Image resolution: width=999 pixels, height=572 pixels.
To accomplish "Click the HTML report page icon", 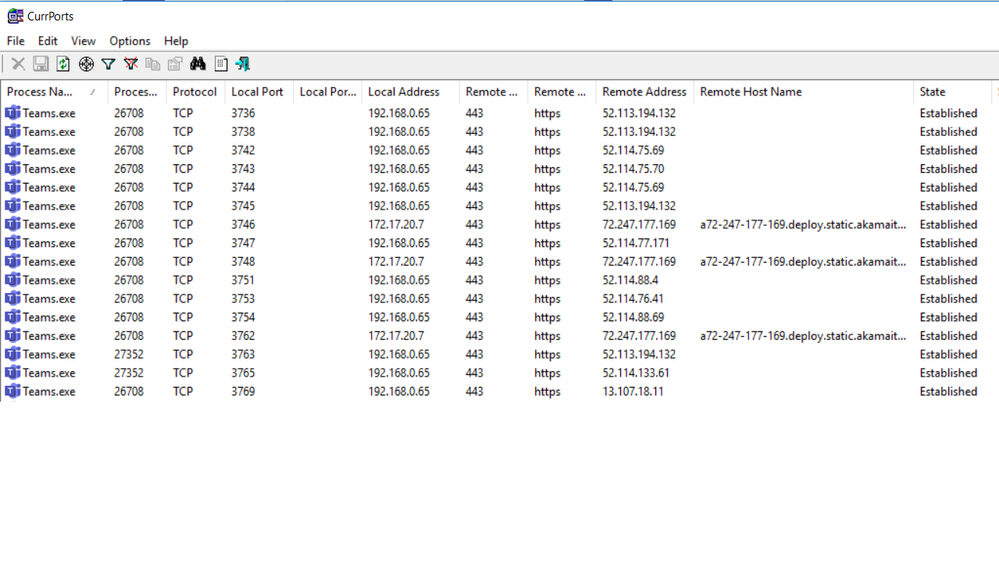I will pos(221,64).
